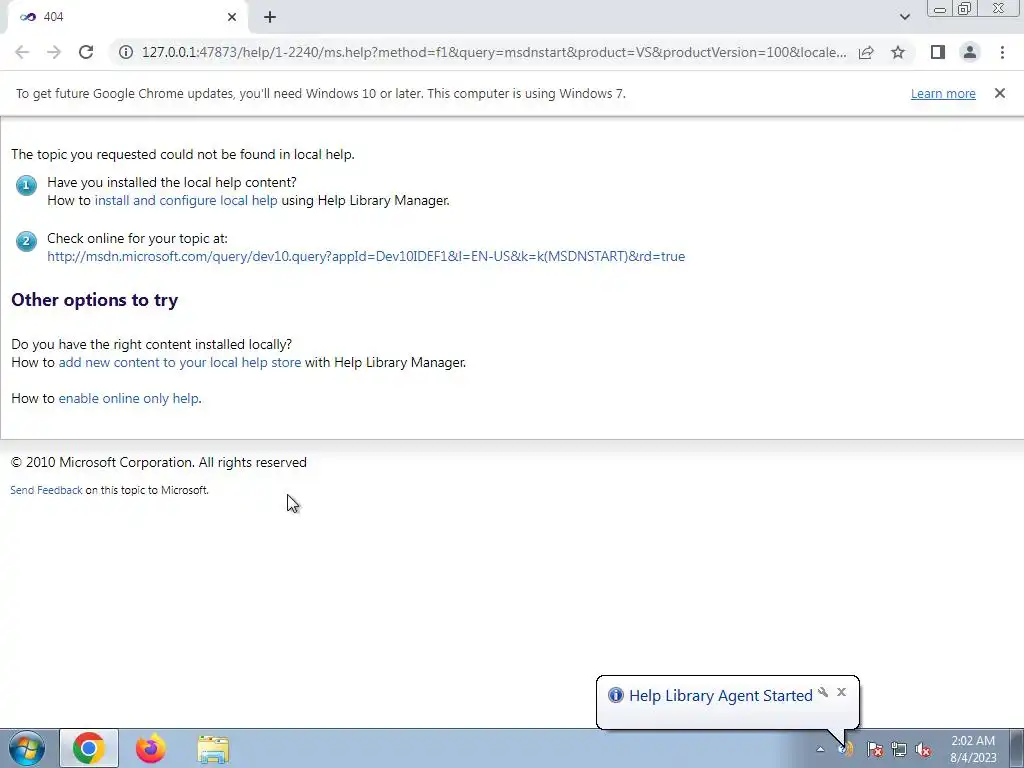1024x768 pixels.
Task: Bookmark this page with the star icon
Action: [898, 52]
